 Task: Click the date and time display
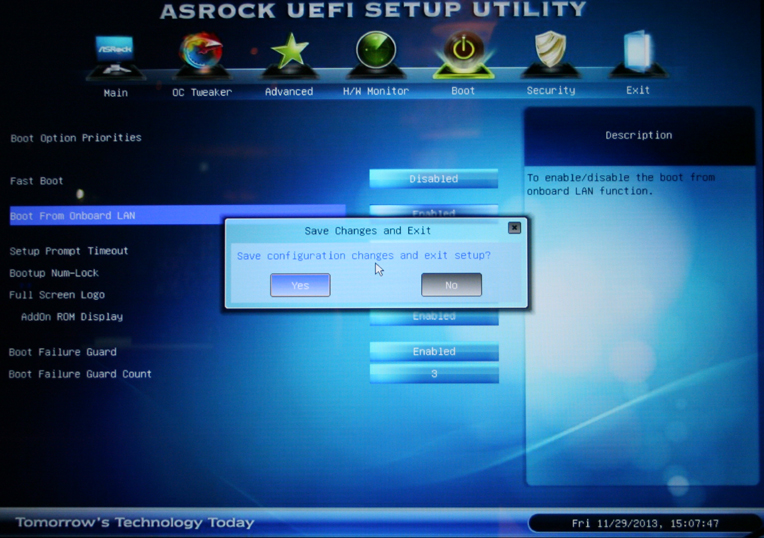pyautogui.click(x=645, y=523)
